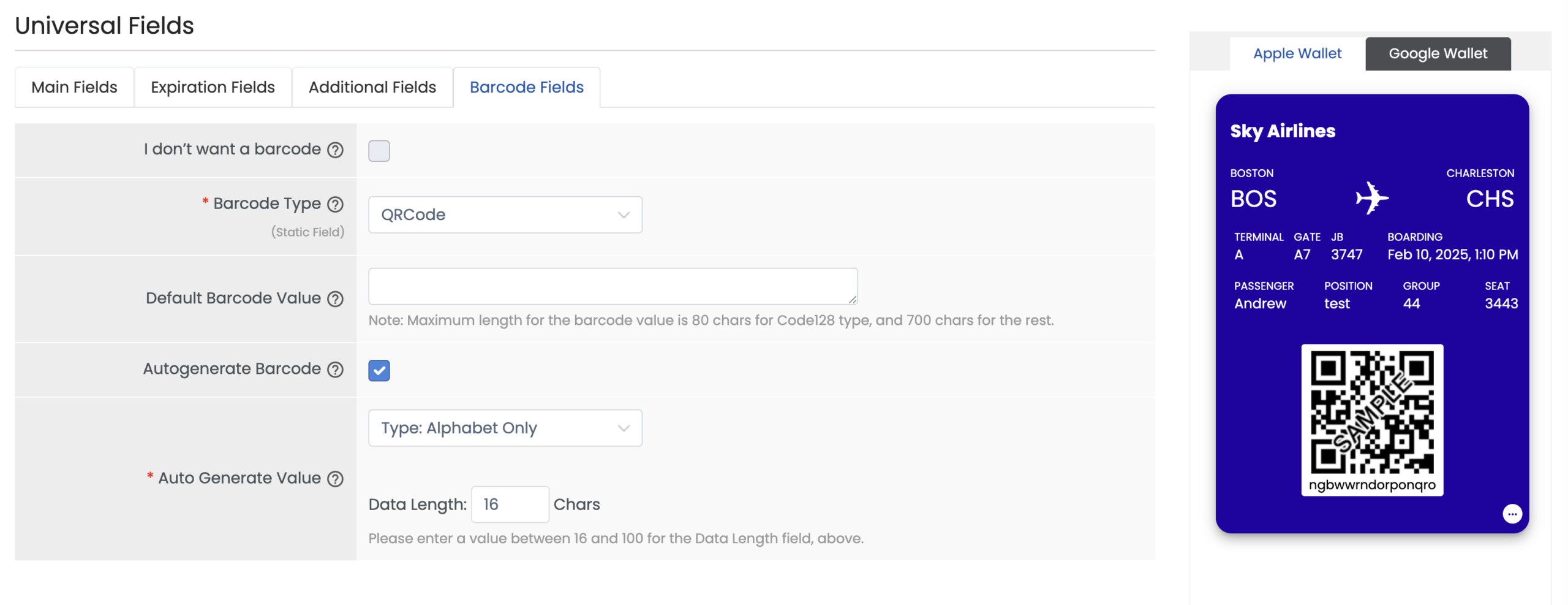Check the 'I don't want a barcode' box
This screenshot has height=605, width=1568.
(x=379, y=150)
